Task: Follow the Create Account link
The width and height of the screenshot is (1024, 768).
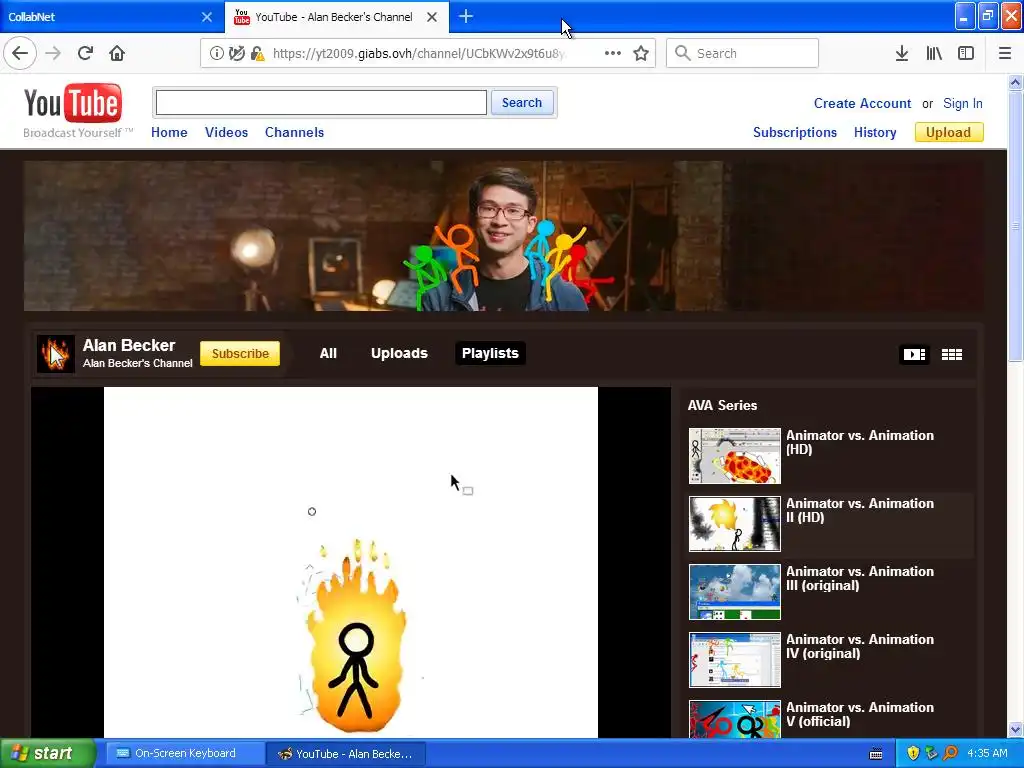Action: tap(861, 103)
